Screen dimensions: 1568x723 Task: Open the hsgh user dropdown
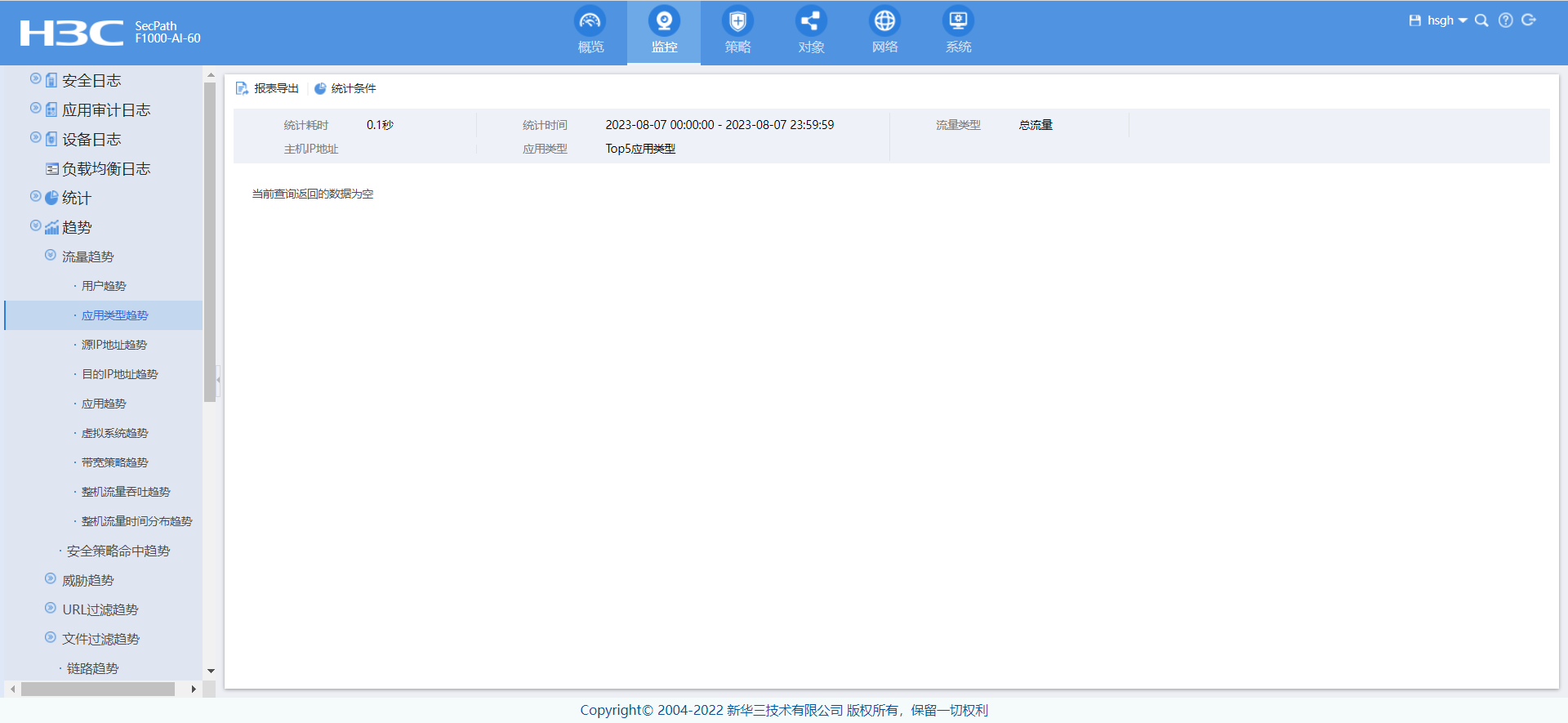[1446, 20]
